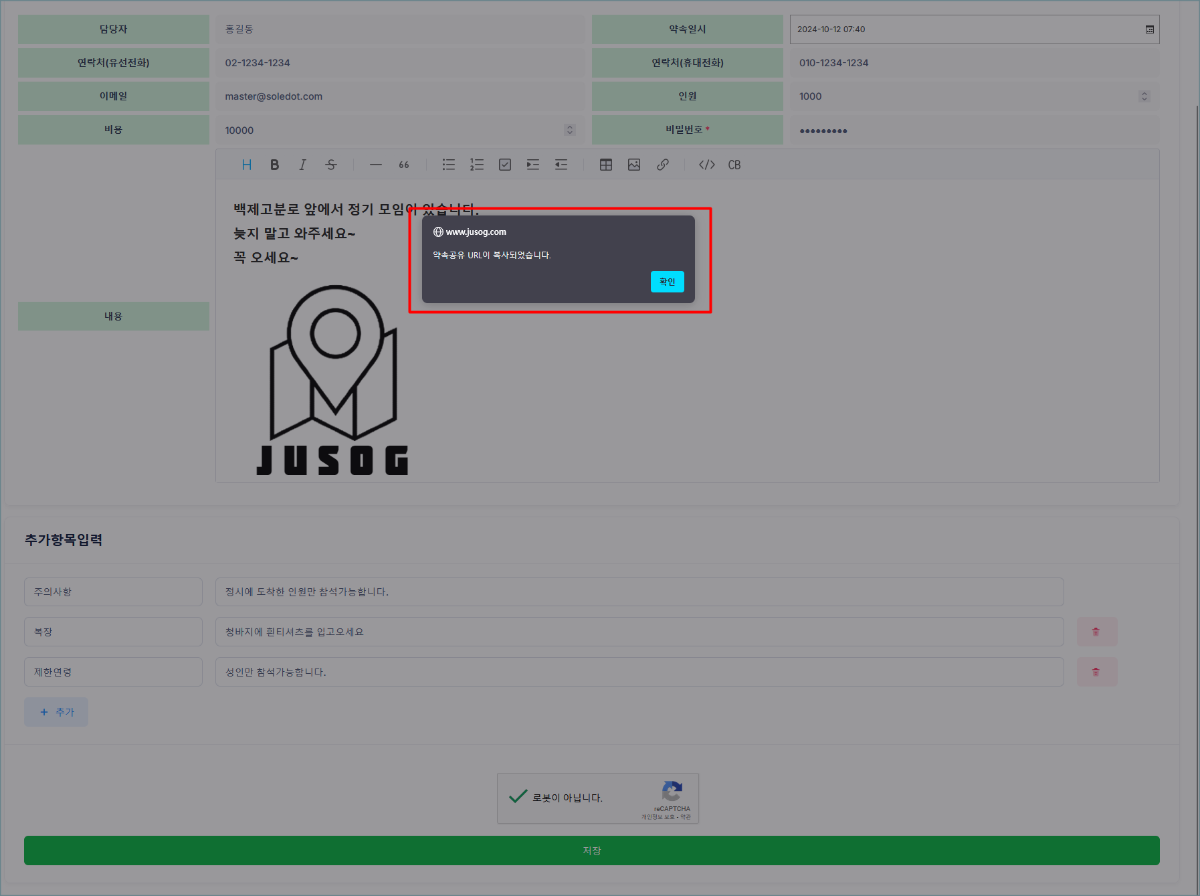The width and height of the screenshot is (1200, 896).
Task: Add a new additional item with 추가
Action: [56, 712]
